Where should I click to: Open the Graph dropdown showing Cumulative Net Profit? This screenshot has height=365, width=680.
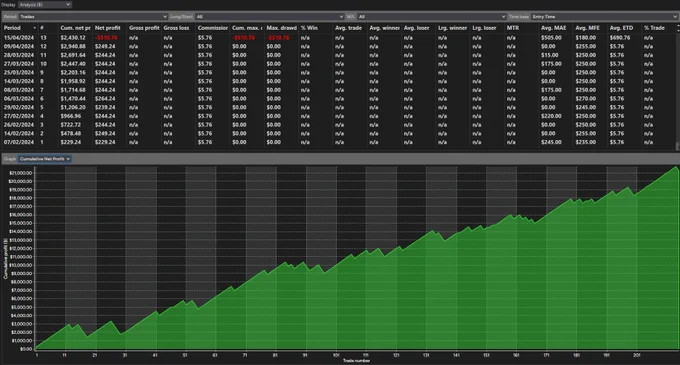(45, 159)
